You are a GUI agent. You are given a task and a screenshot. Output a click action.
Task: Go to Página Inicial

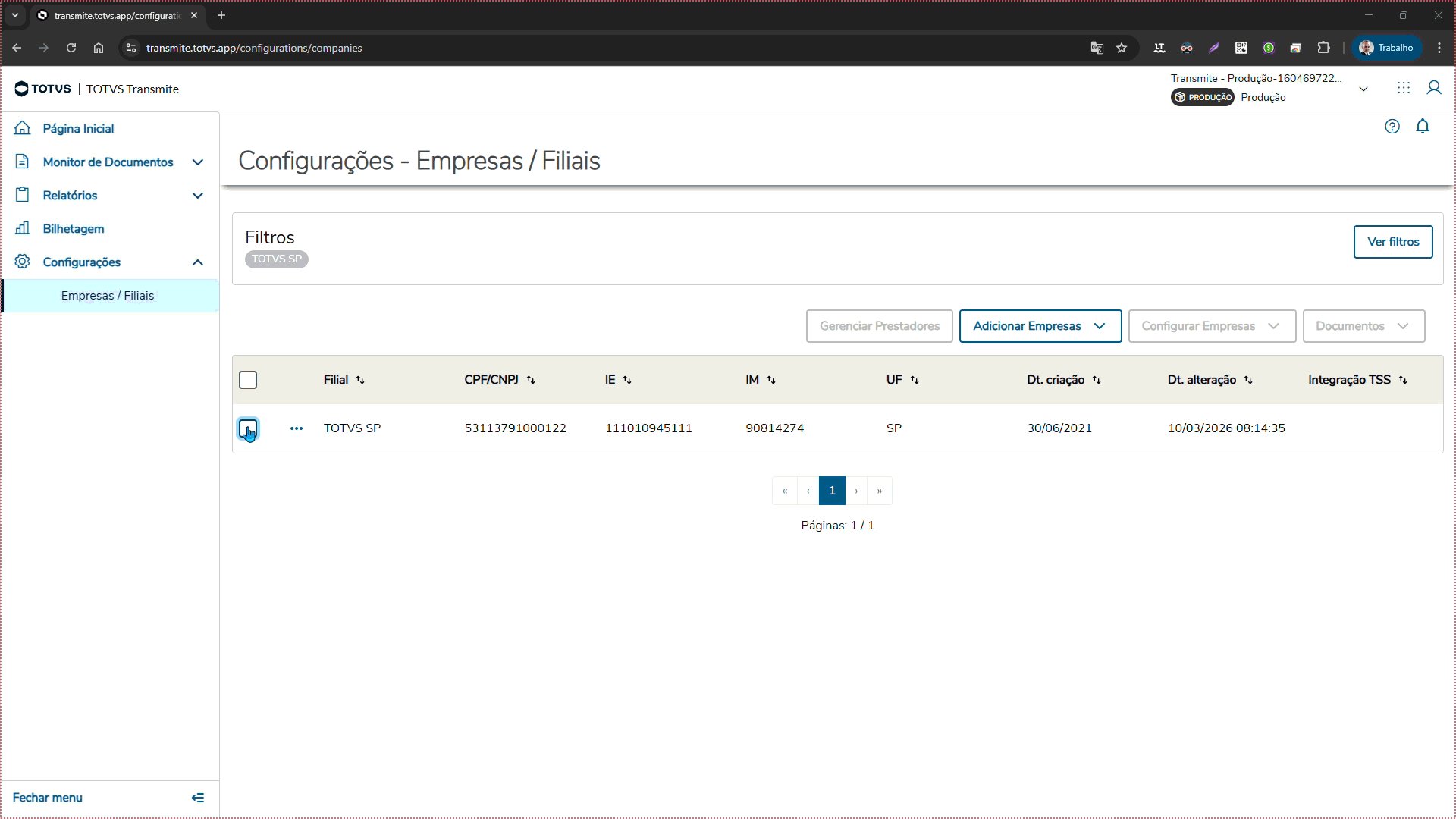[x=78, y=129]
